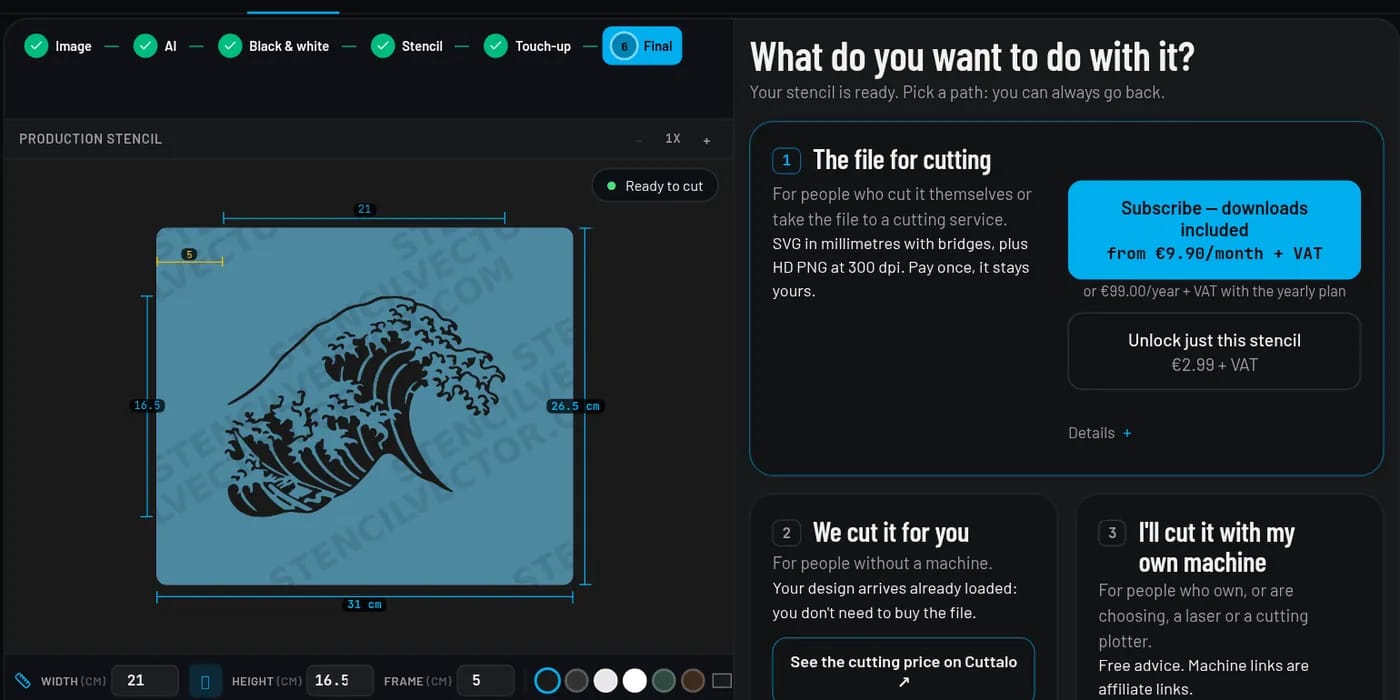Pick the black swatch with the blue ring
1400x700 pixels.
click(547, 681)
